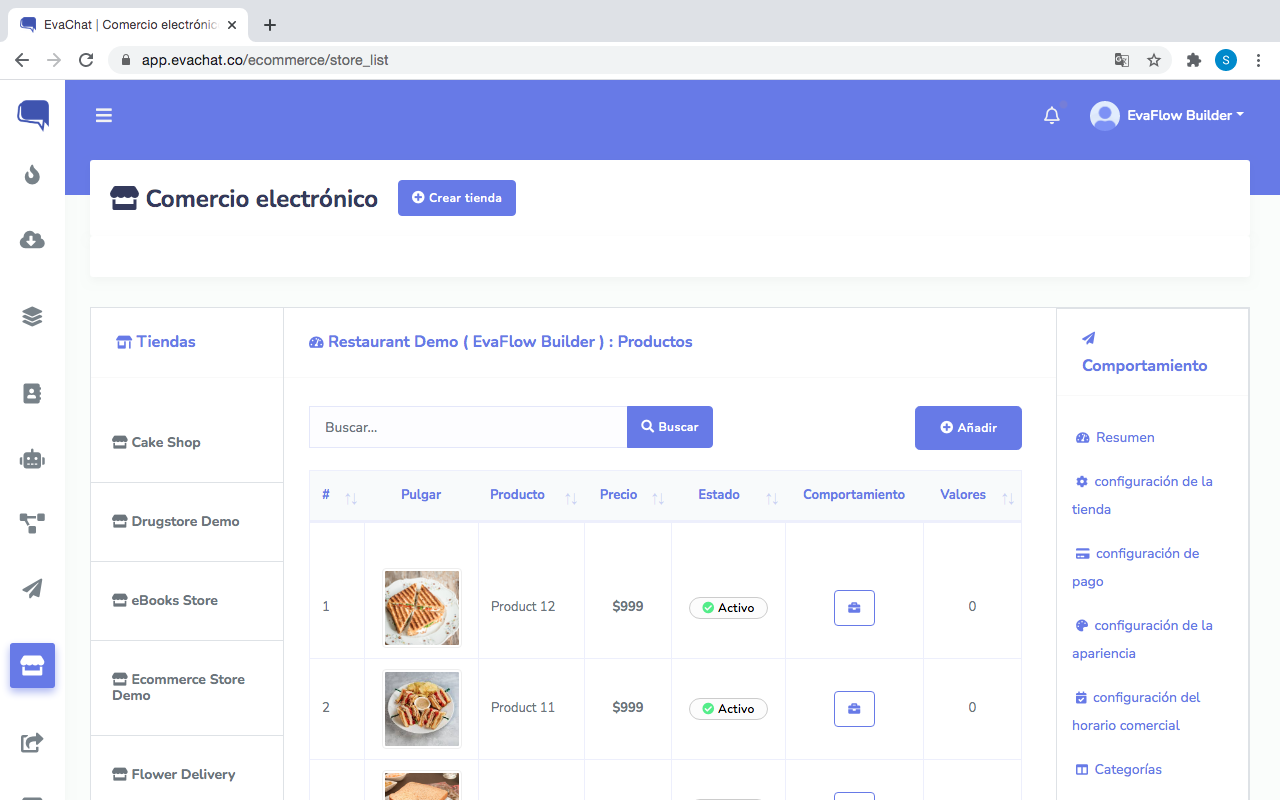Open the layers stack sidebar icon
Image resolution: width=1280 pixels, height=800 pixels.
(32, 316)
